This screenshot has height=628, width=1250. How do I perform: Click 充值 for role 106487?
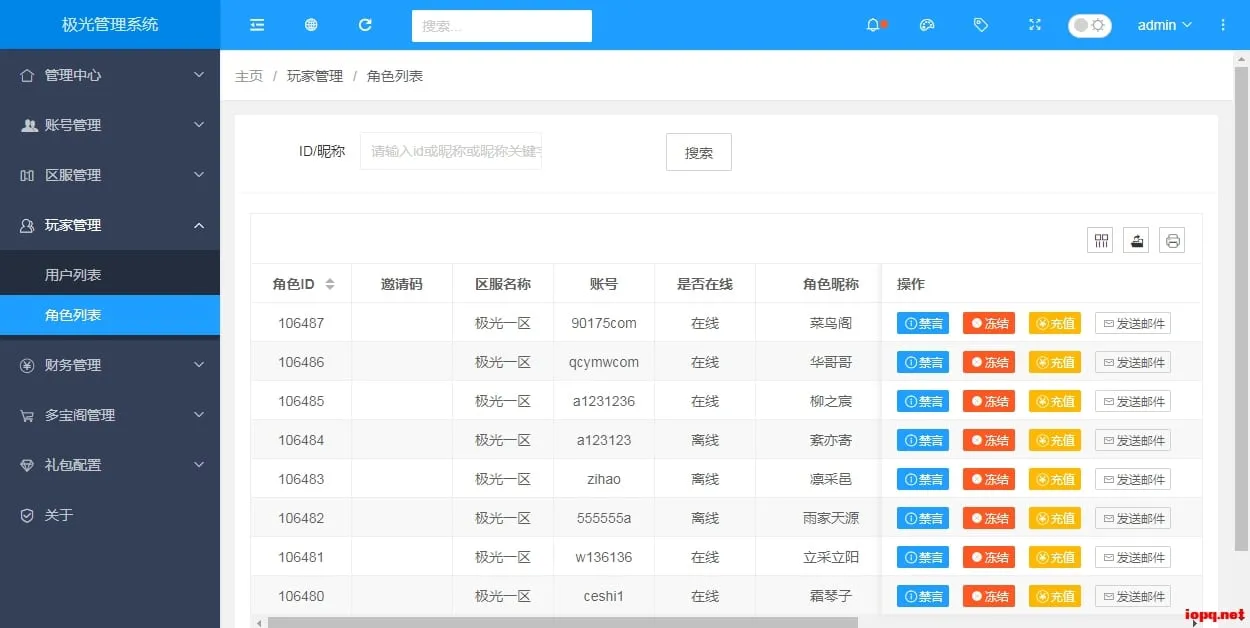tap(1055, 323)
